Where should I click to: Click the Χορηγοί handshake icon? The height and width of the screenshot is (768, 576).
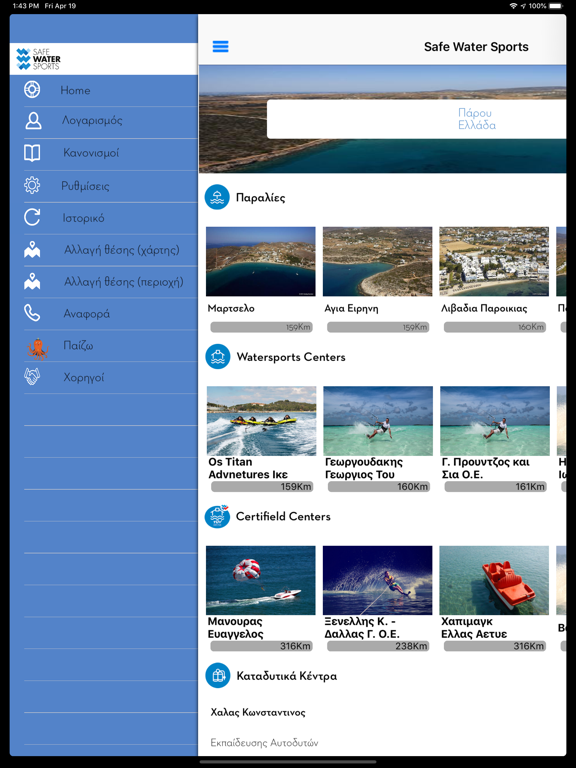click(32, 377)
